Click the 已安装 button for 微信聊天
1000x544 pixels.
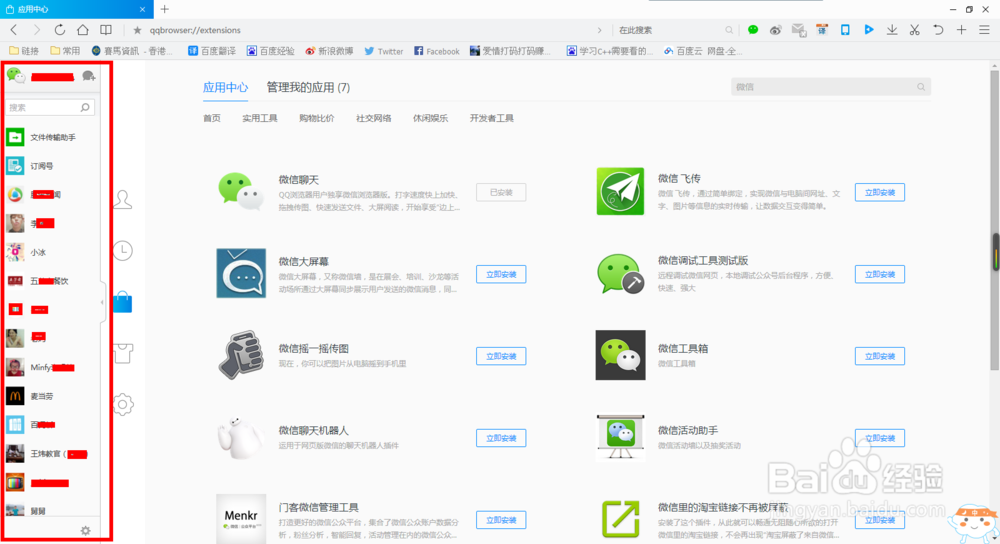click(501, 193)
